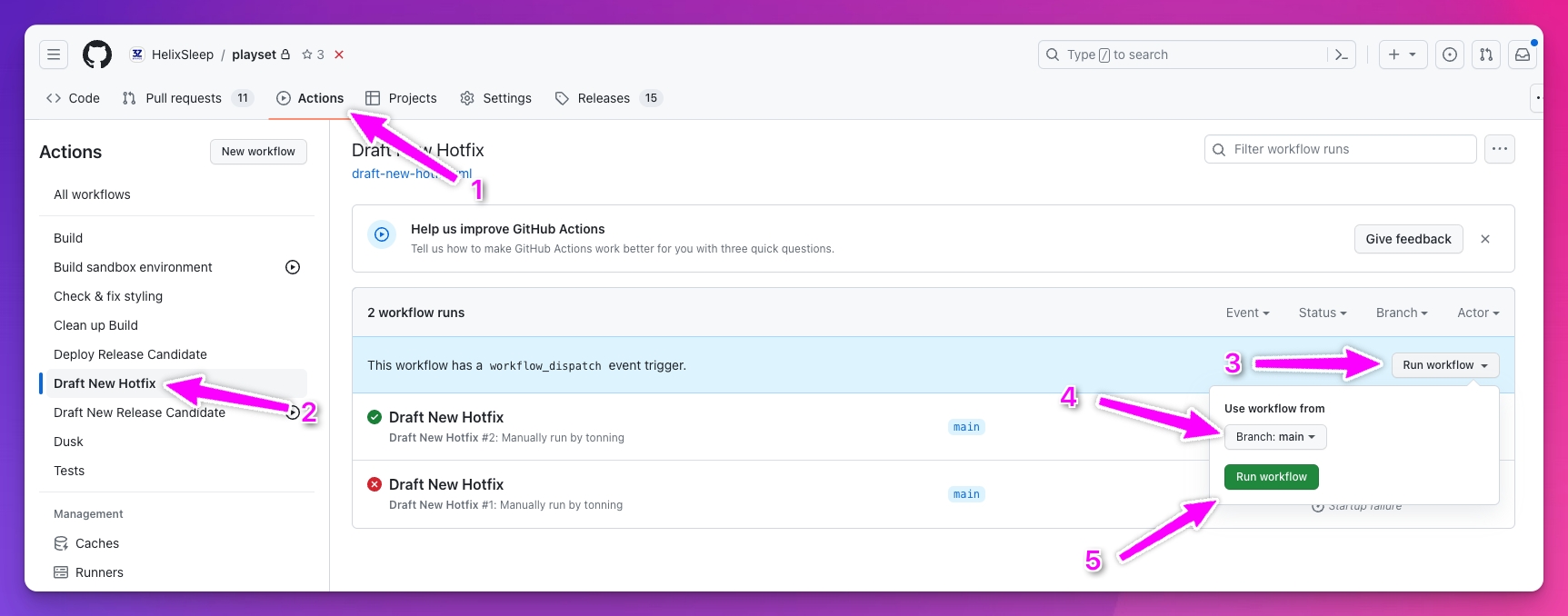Screen dimensions: 1568x616
Task: Open the Event filter dropdown
Action: click(x=1247, y=313)
